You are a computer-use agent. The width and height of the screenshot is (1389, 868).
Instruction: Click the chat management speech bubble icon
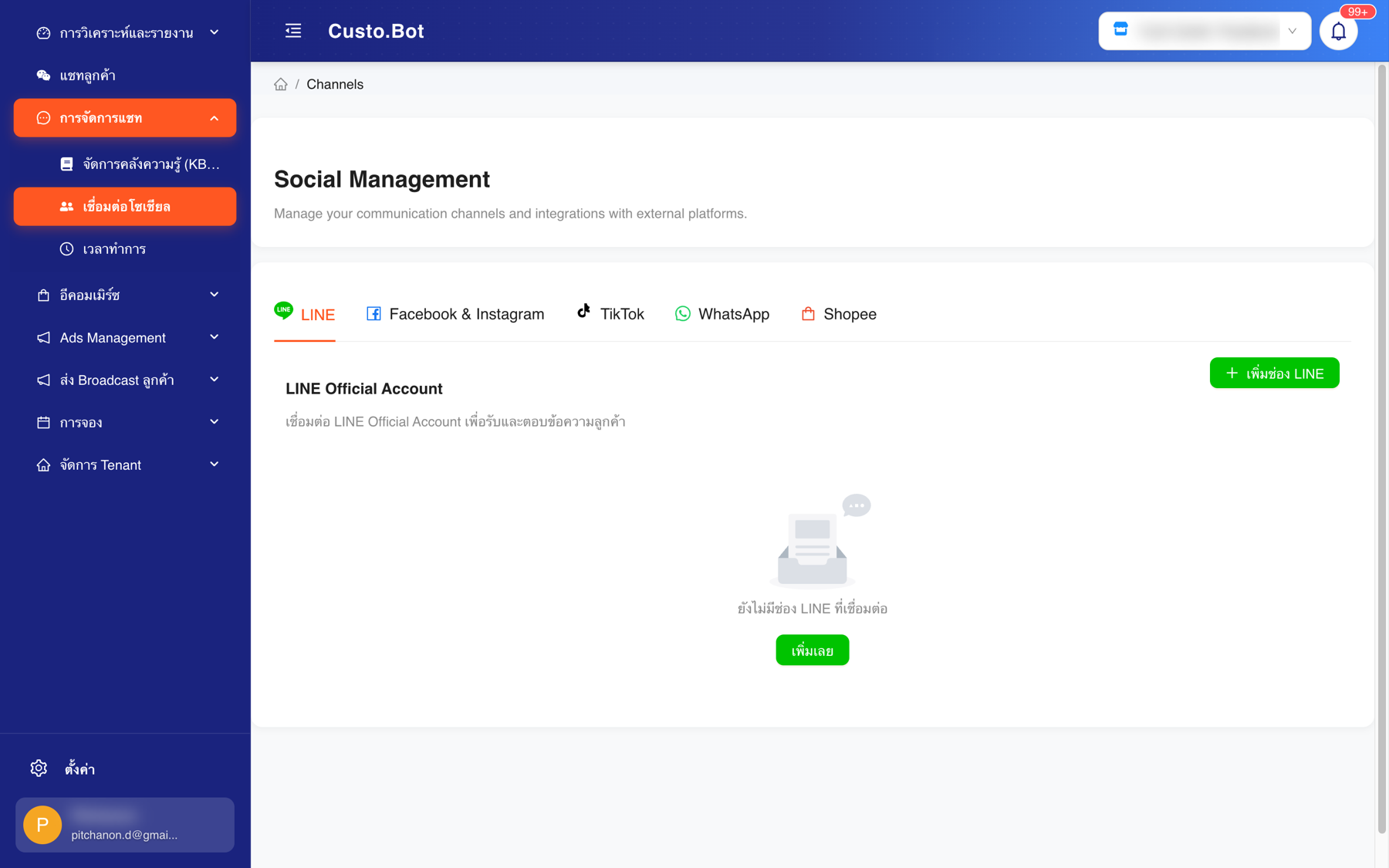43,118
